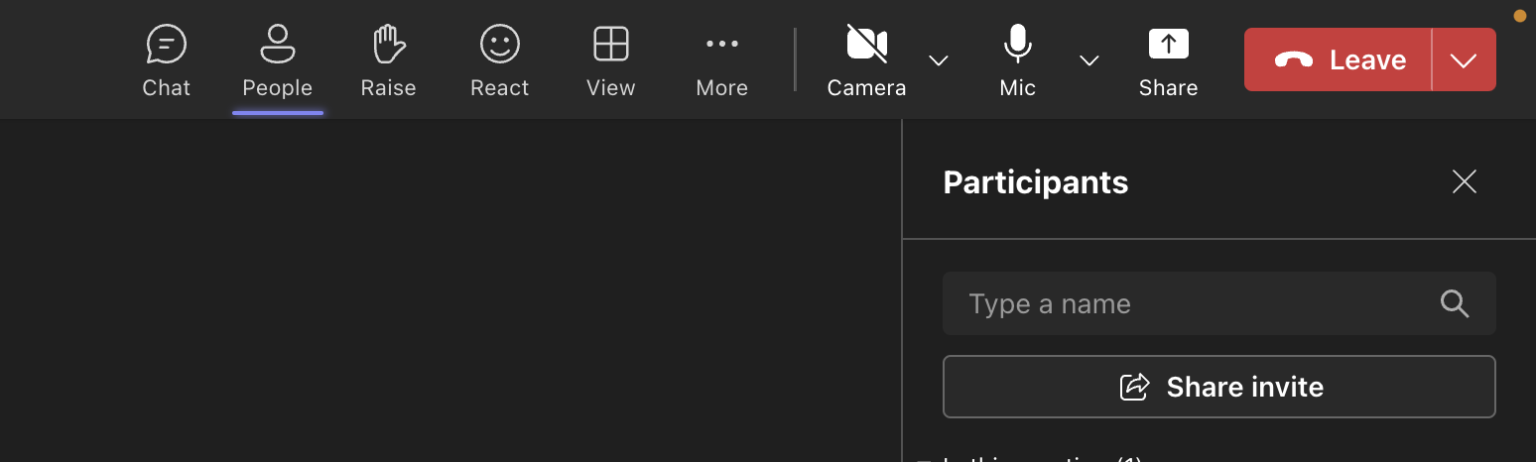Click the Type a name search field
The image size is (1536, 462).
[x=1190, y=304]
